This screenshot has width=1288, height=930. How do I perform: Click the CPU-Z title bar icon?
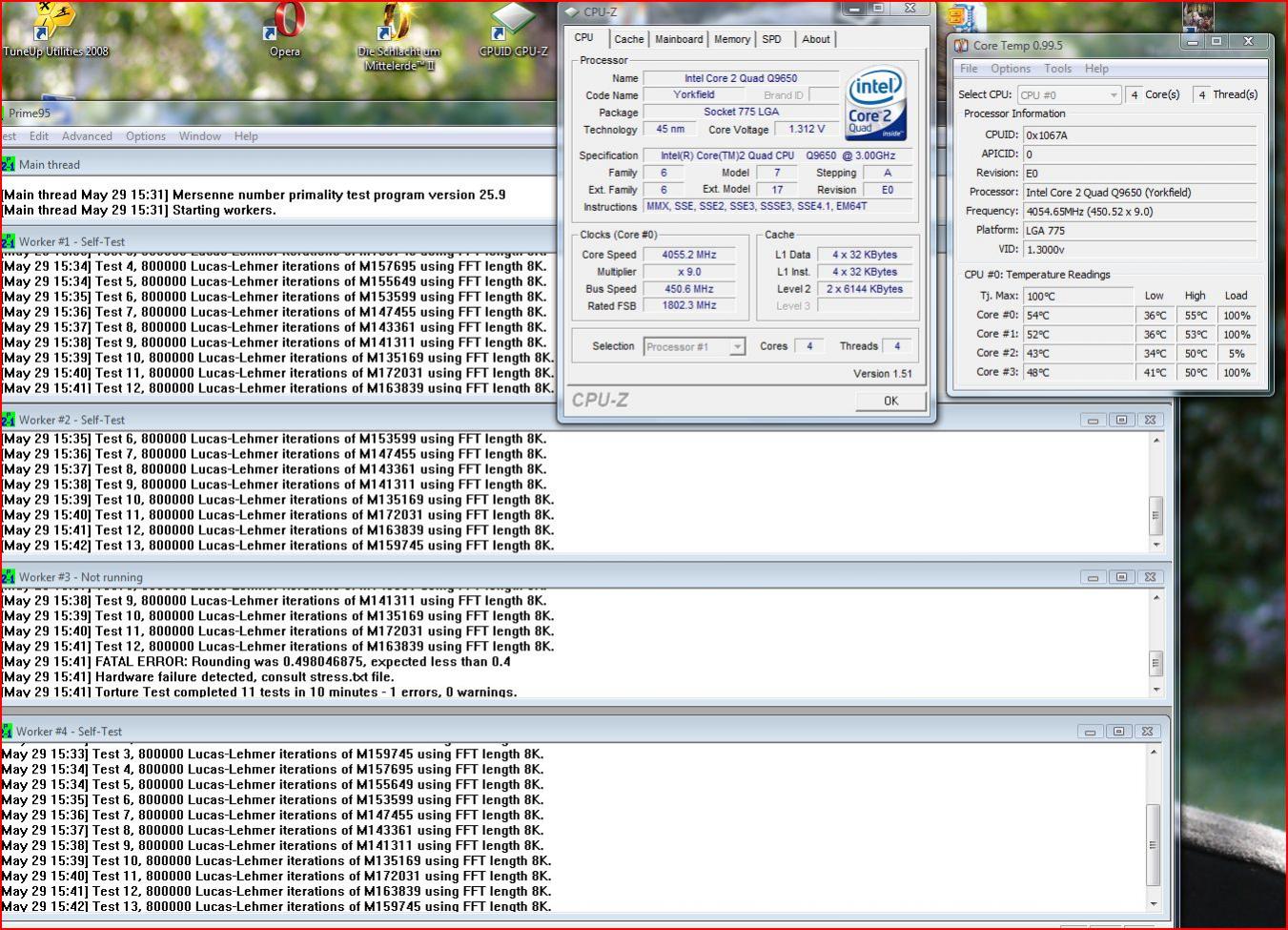572,12
